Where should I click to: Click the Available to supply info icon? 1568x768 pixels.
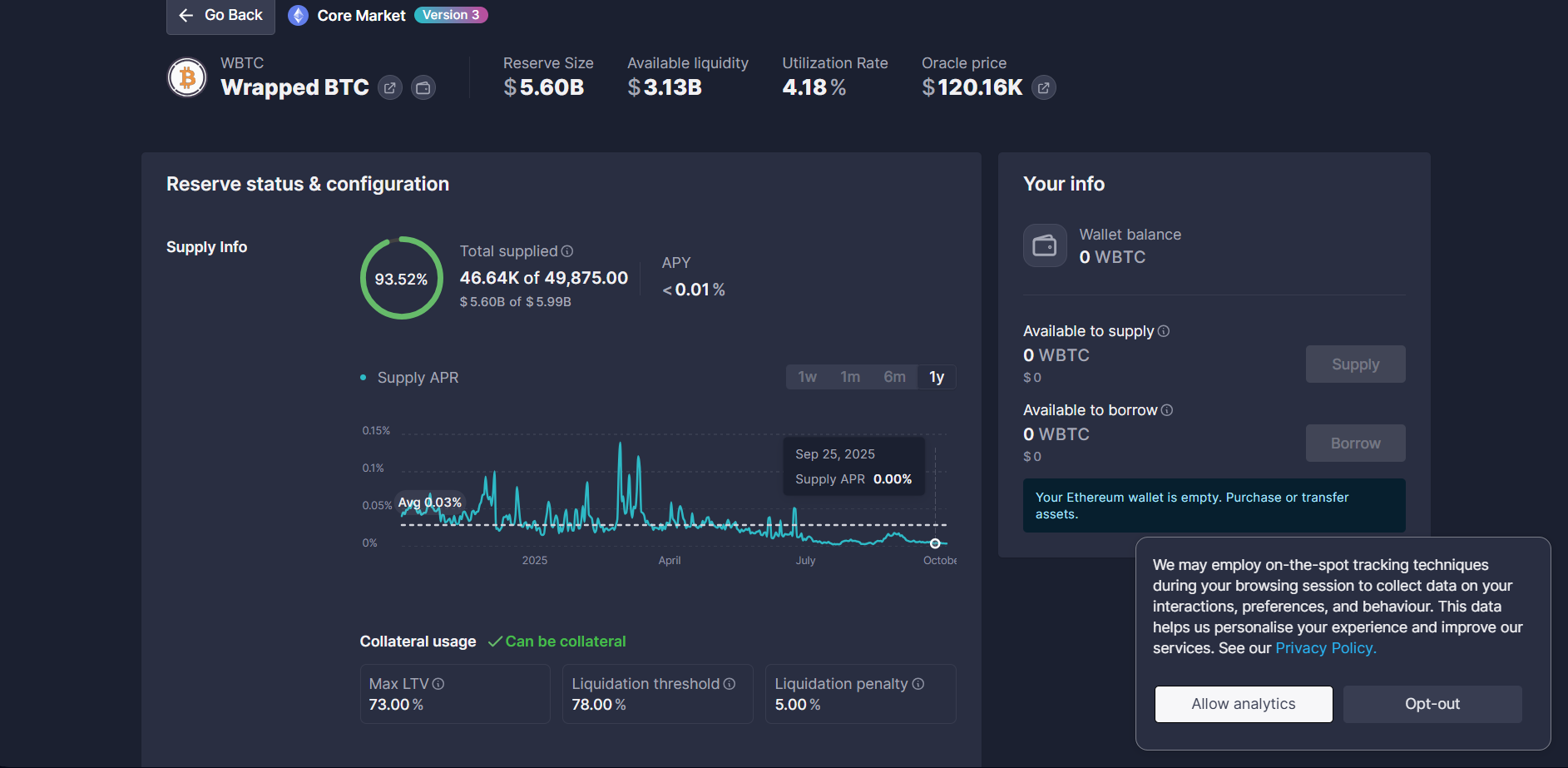(x=1164, y=331)
